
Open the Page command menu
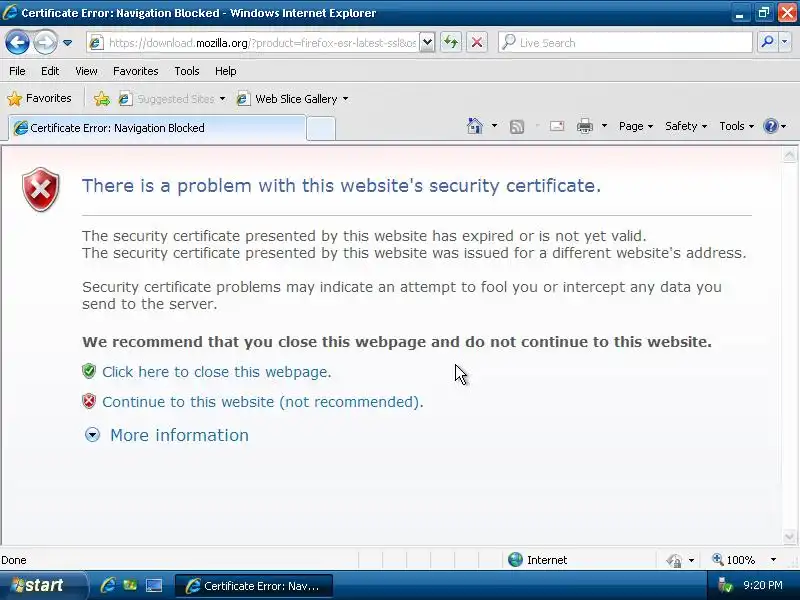click(636, 126)
